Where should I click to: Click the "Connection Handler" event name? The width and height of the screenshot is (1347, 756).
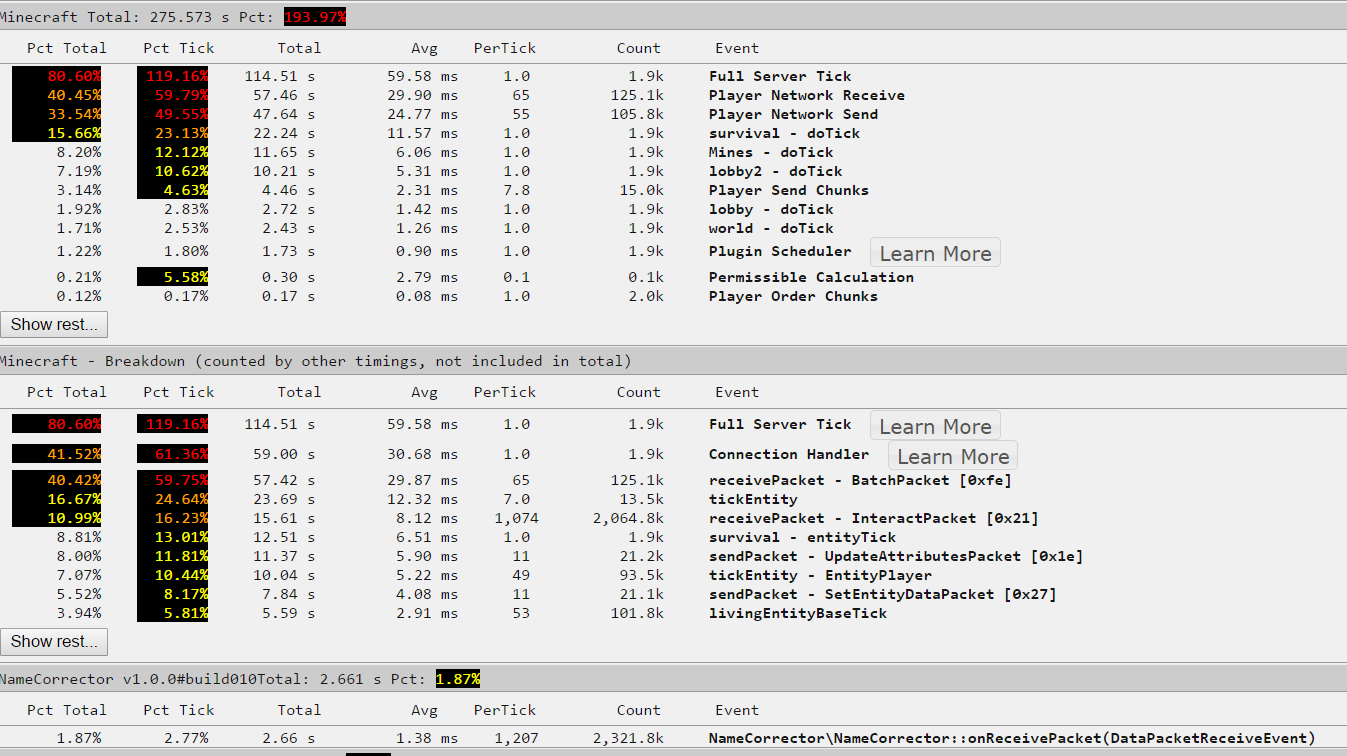(x=789, y=454)
